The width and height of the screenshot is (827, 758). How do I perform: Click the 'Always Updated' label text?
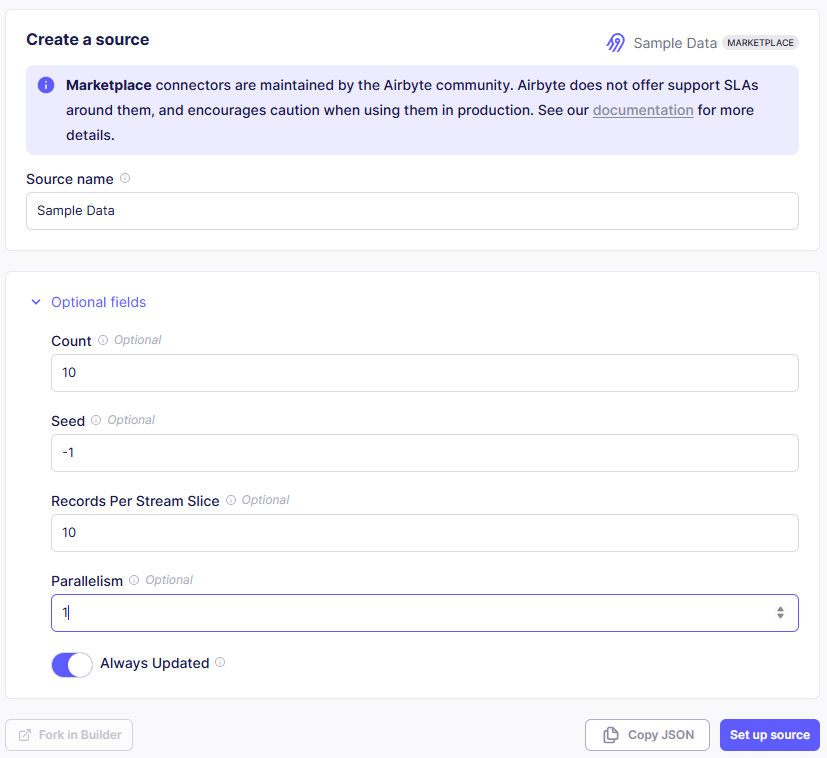pyautogui.click(x=155, y=663)
